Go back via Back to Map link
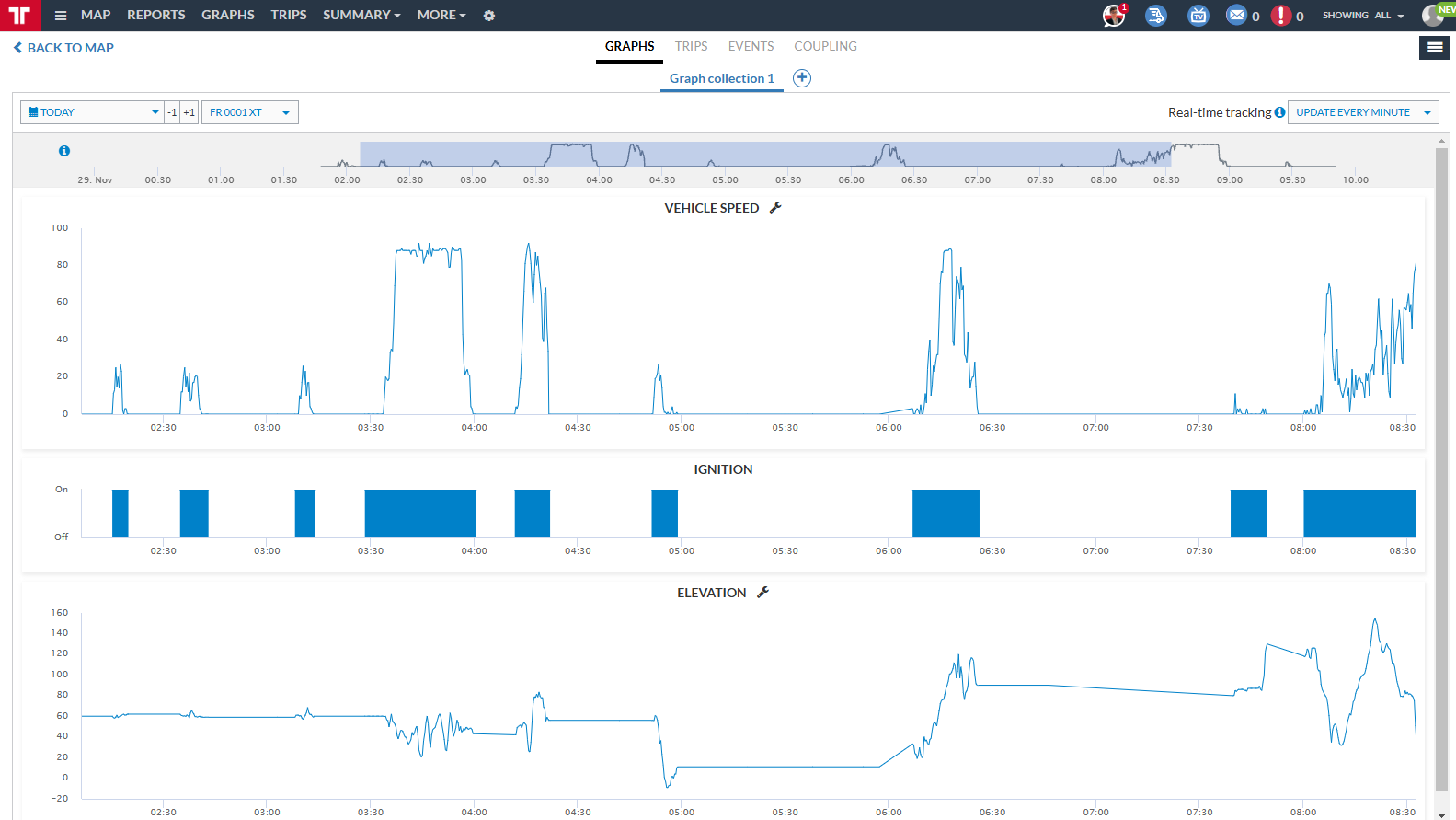 [x=63, y=48]
